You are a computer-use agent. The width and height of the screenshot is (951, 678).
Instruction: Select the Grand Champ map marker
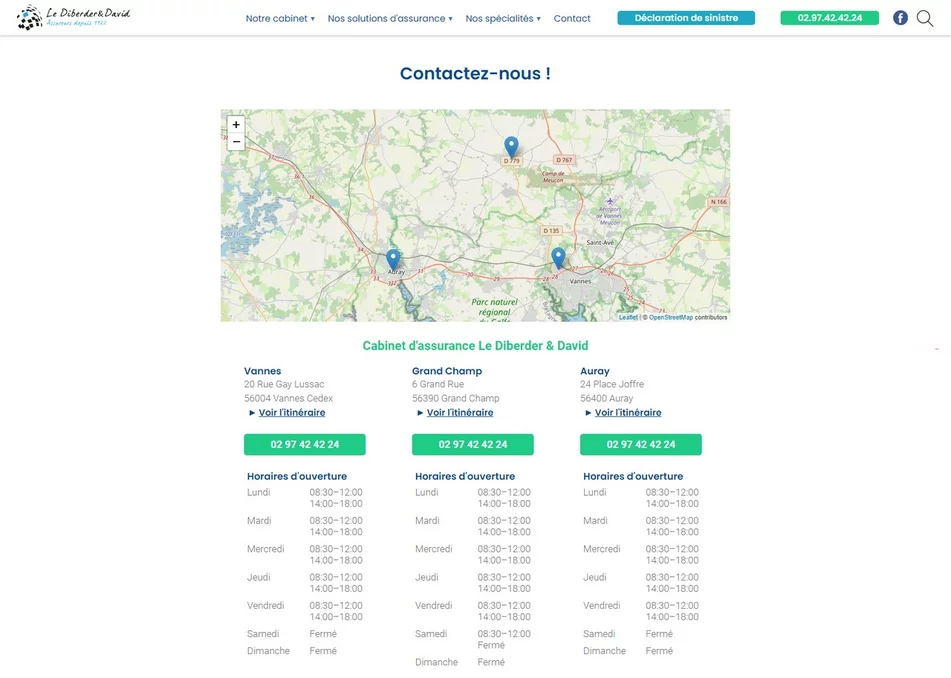(511, 148)
